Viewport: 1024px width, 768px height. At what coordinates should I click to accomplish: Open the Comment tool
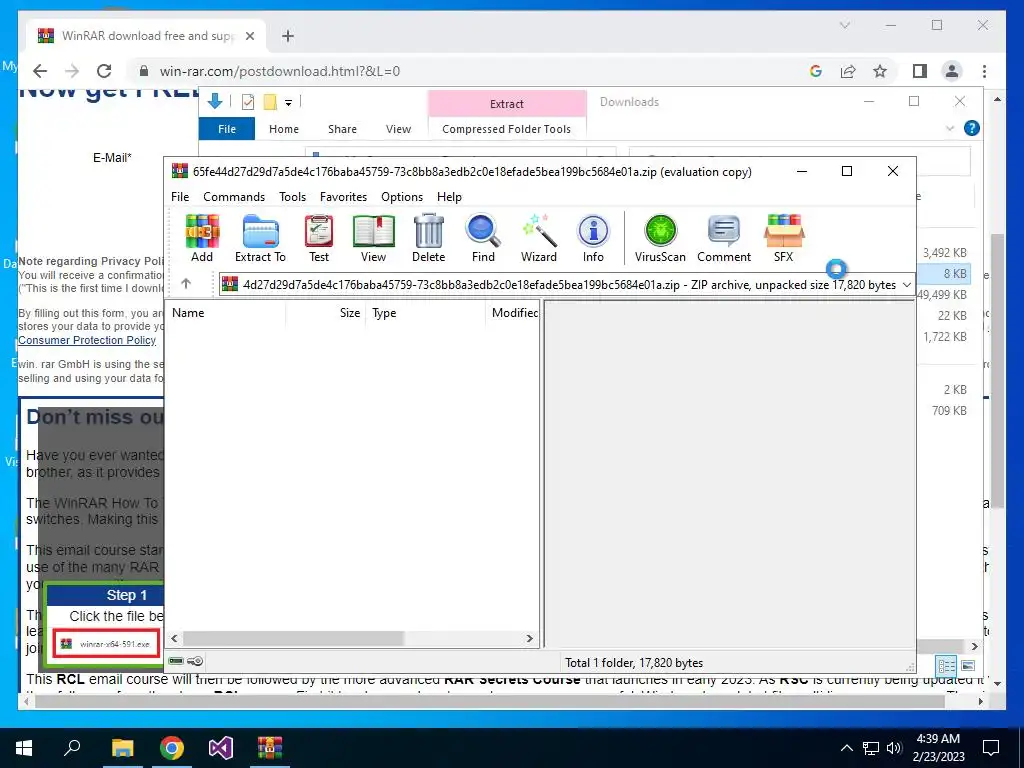click(724, 238)
